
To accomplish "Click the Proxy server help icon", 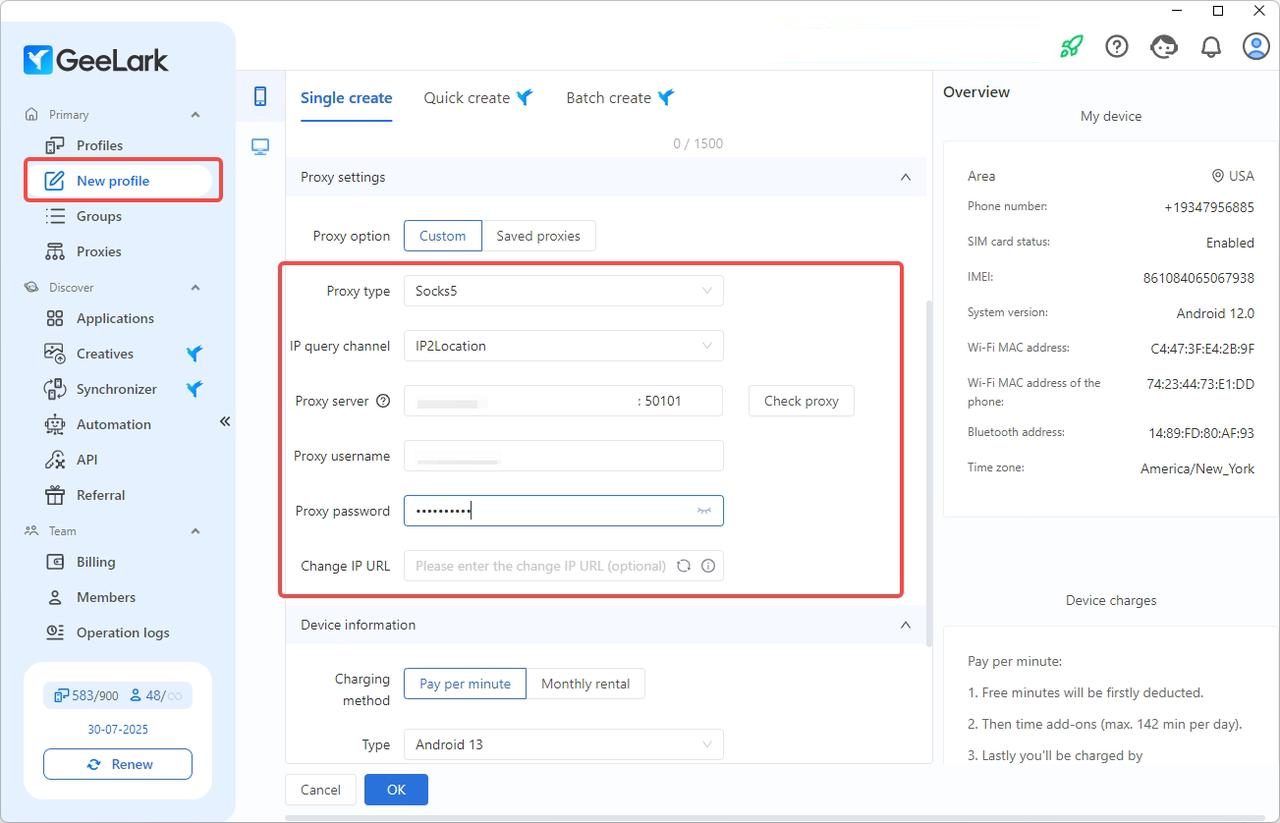I will 383,401.
